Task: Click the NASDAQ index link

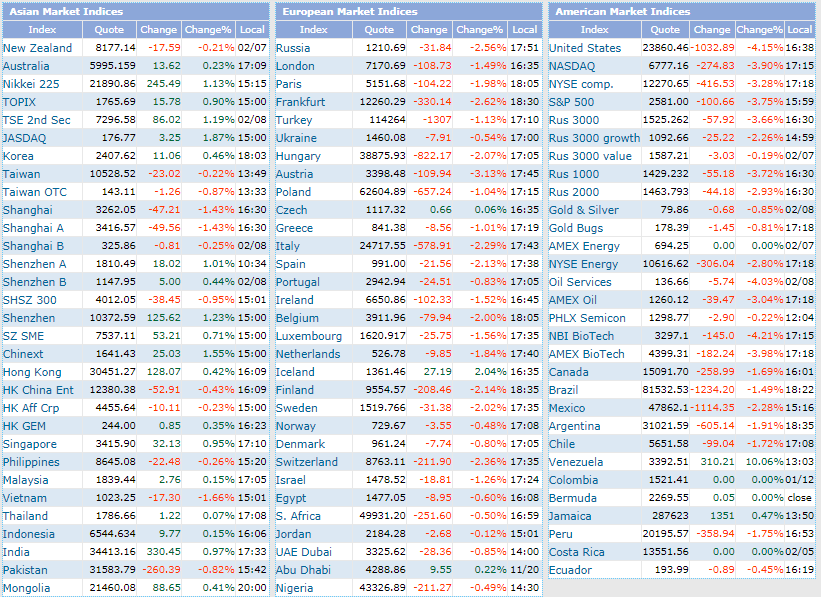Action: (x=572, y=67)
